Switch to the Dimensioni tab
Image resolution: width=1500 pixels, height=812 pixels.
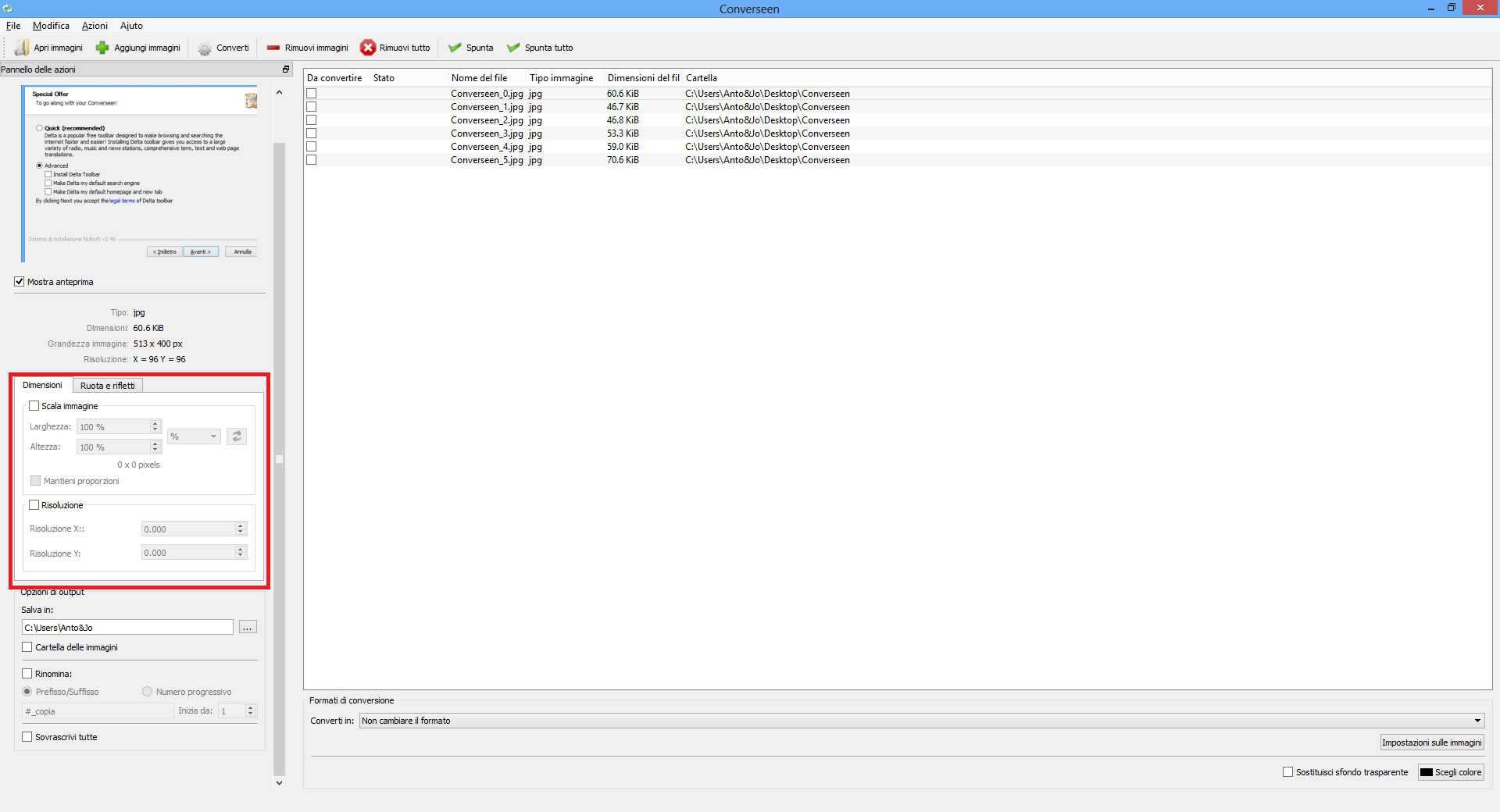(x=42, y=385)
